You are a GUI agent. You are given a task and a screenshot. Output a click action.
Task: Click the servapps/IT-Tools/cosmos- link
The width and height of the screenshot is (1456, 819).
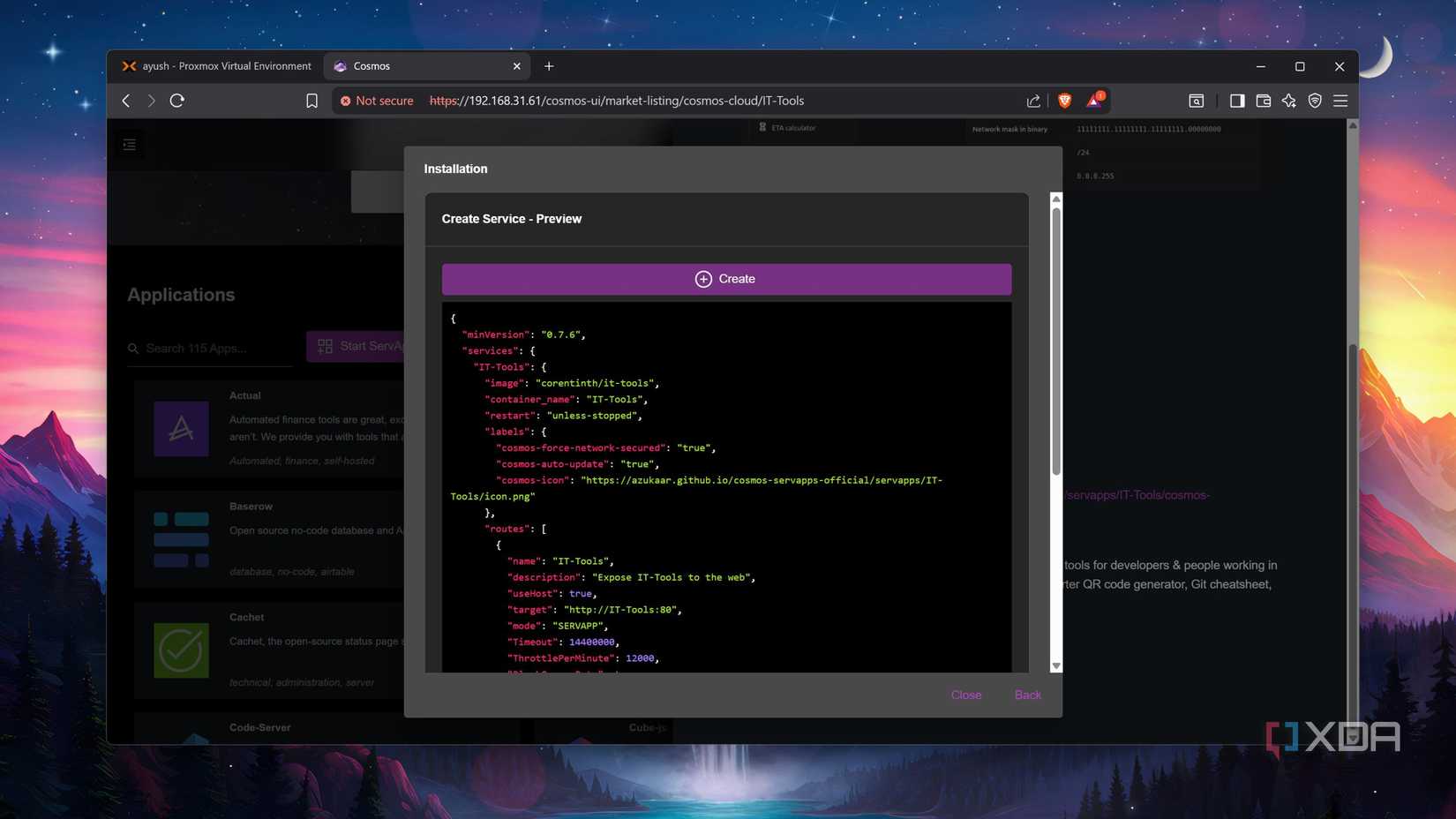point(1137,495)
